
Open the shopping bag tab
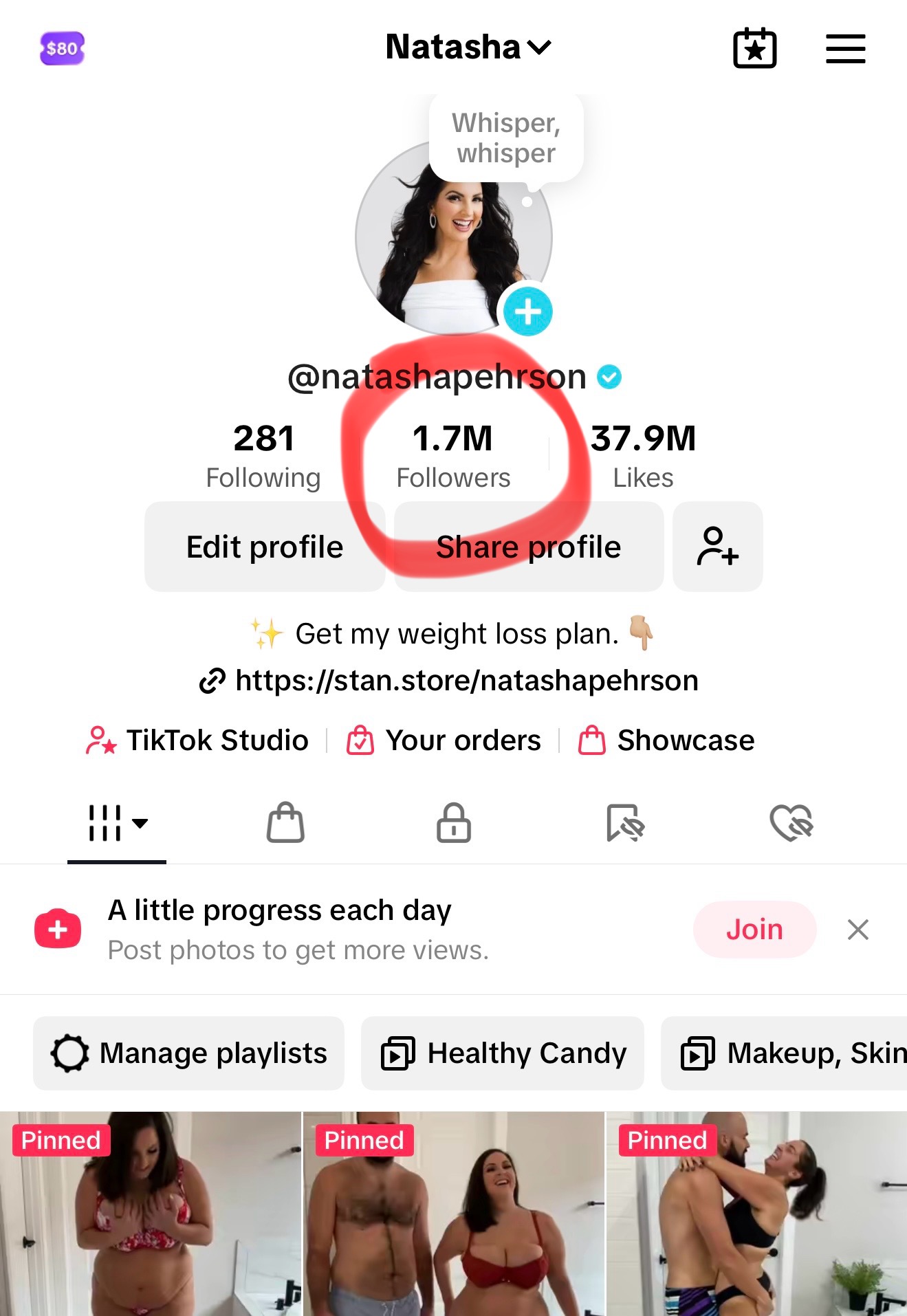click(285, 822)
